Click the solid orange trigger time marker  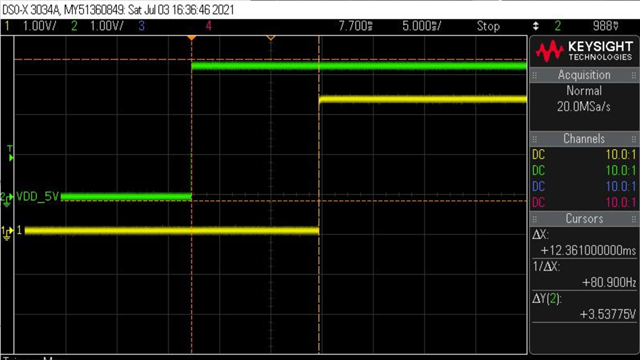(x=191, y=38)
